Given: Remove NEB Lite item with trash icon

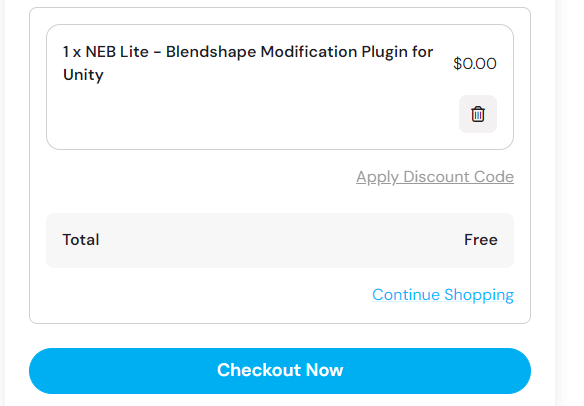Looking at the screenshot, I should pyautogui.click(x=477, y=114).
